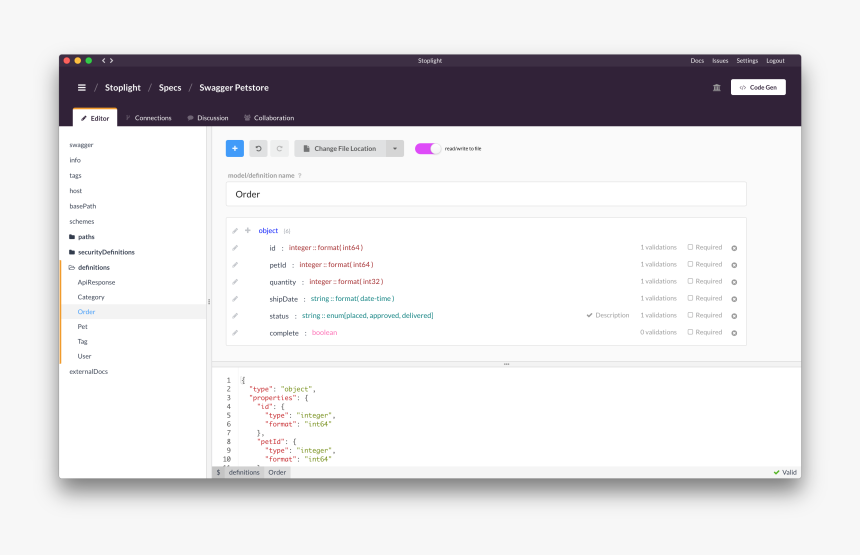Check Required for the petId property
The image size is (860, 555).
tap(691, 264)
